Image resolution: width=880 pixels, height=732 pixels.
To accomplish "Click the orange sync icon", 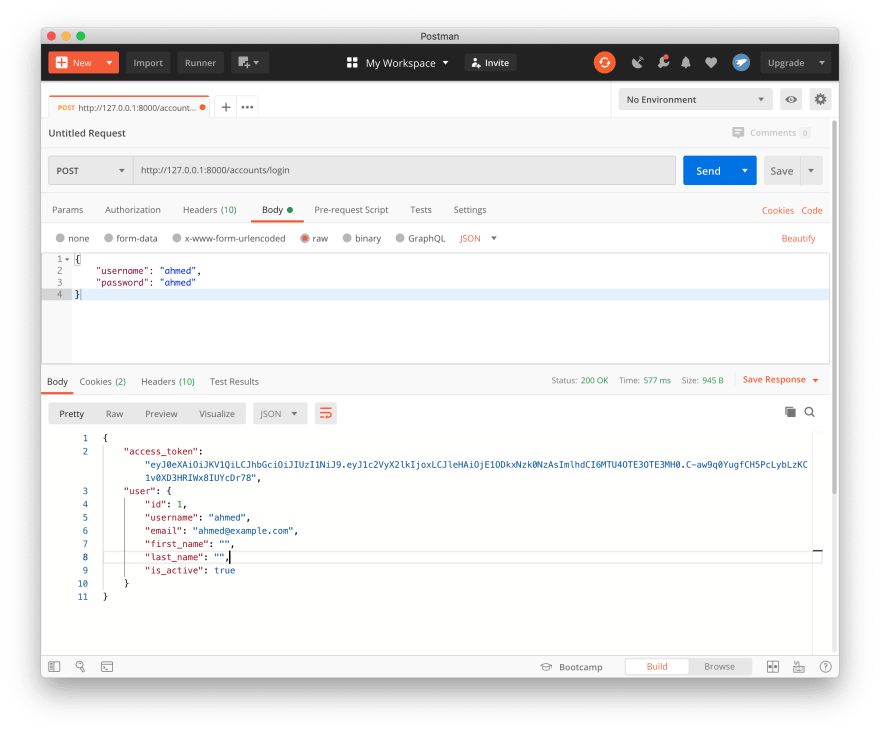I will coord(604,62).
